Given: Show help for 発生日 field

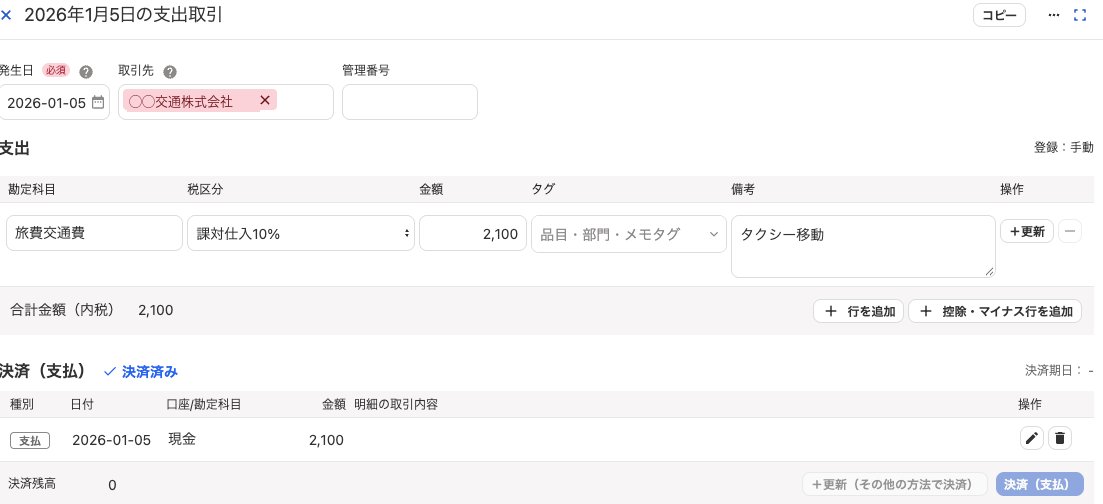Looking at the screenshot, I should (86, 72).
